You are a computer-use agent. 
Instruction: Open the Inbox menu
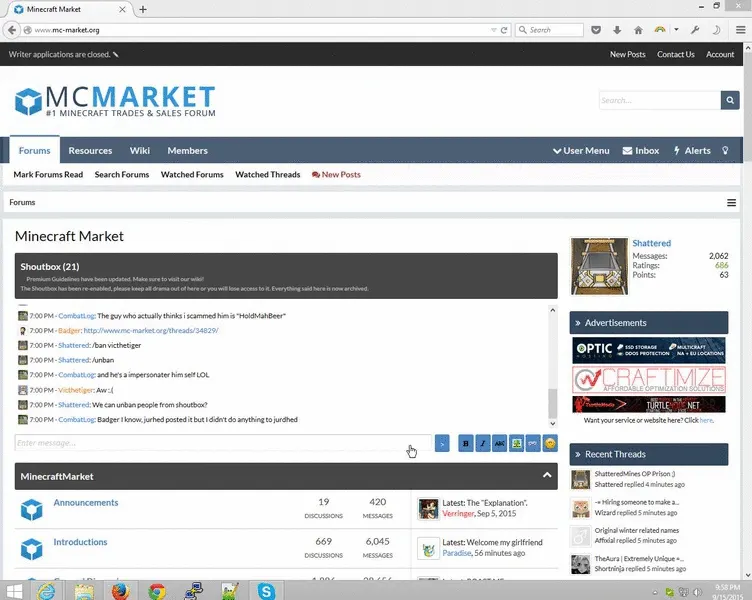pyautogui.click(x=641, y=151)
